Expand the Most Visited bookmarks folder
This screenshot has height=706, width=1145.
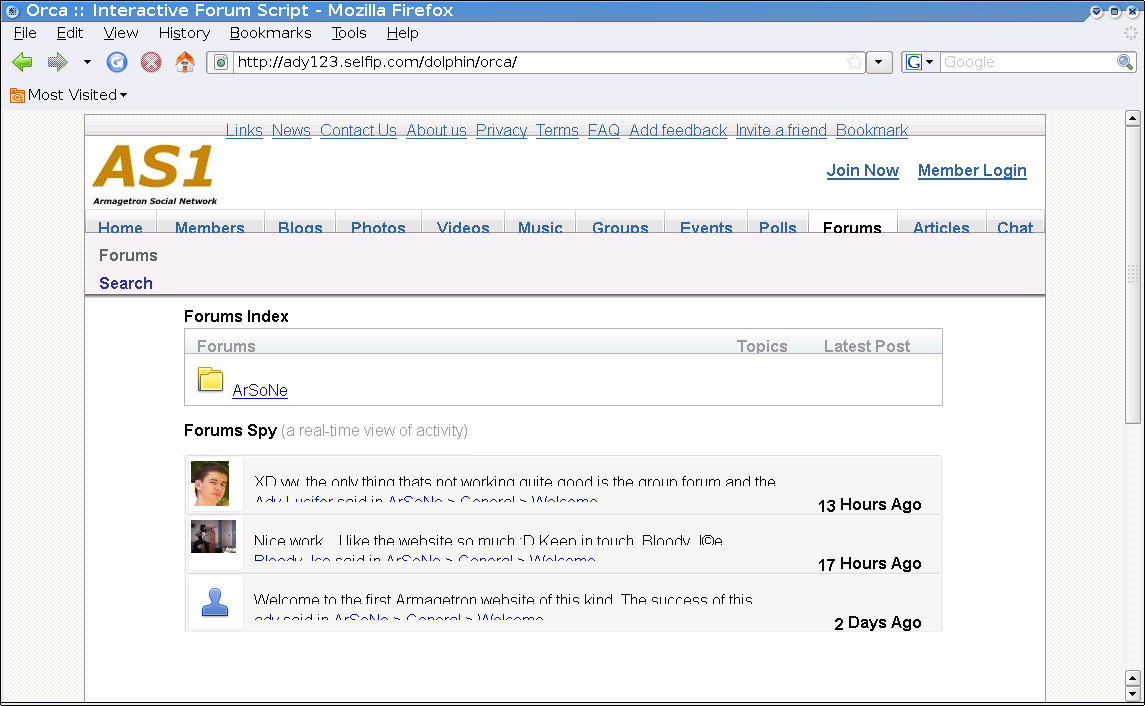coord(69,95)
